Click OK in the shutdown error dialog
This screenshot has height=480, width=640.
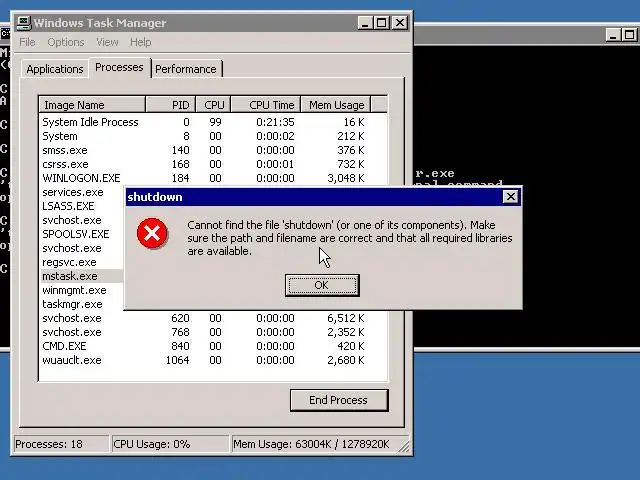pyautogui.click(x=322, y=285)
